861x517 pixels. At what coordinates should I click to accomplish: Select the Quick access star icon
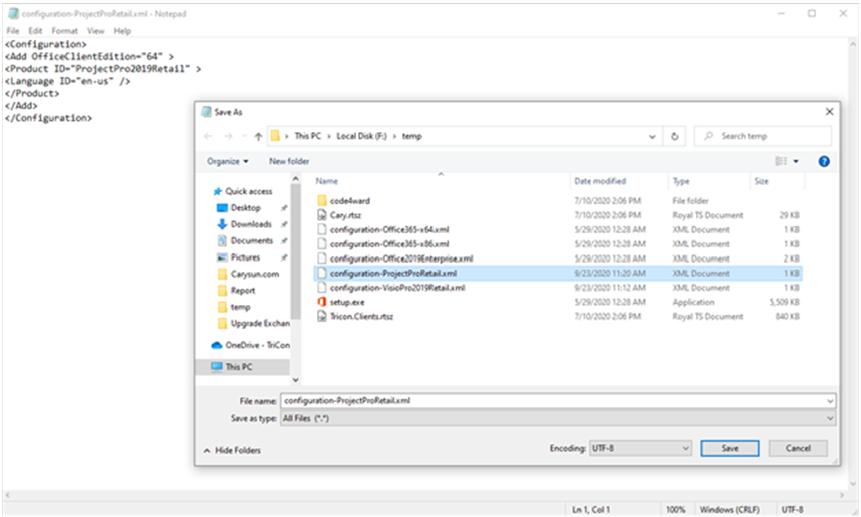[217, 192]
